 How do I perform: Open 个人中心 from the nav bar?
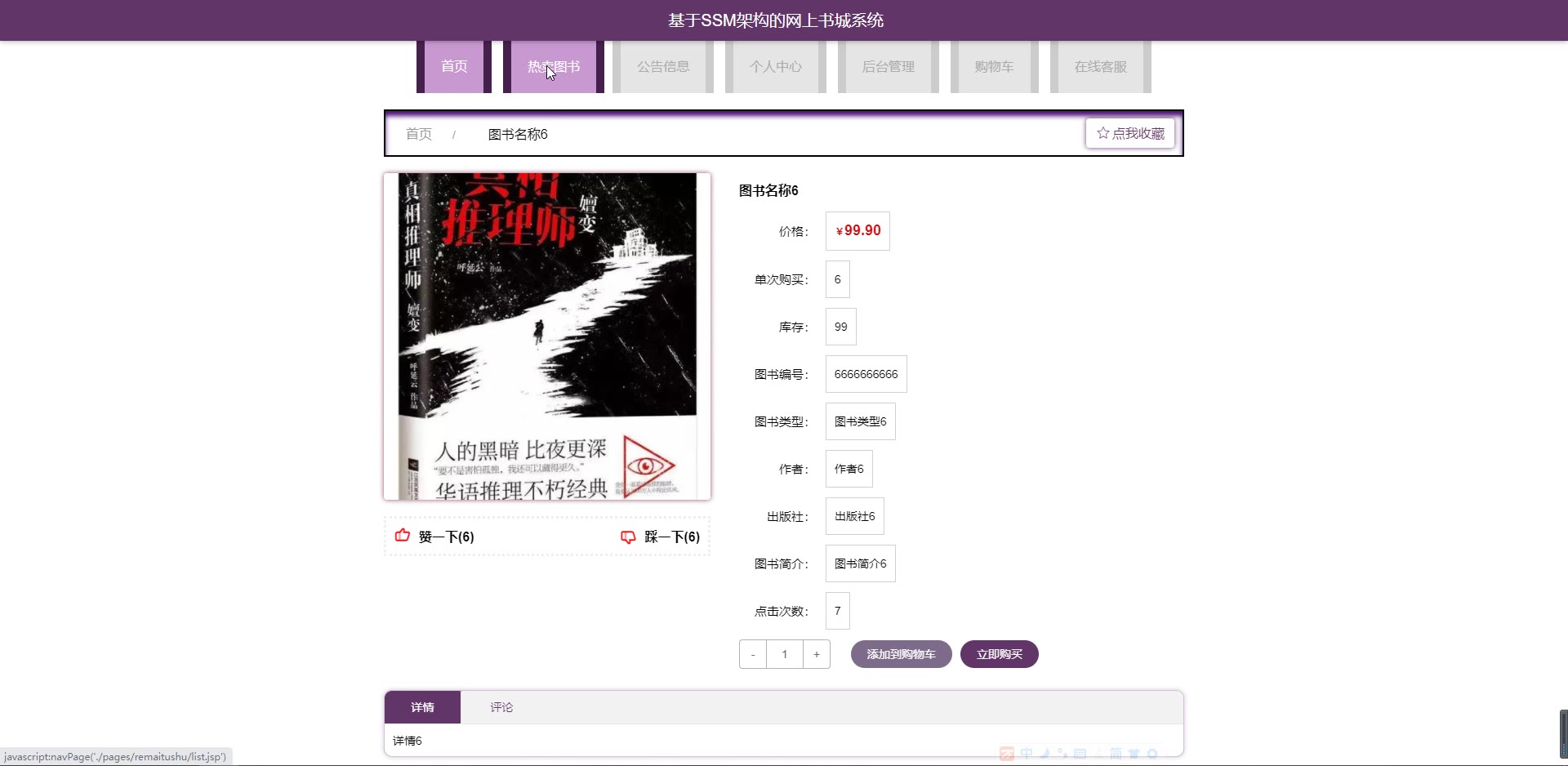click(x=776, y=67)
